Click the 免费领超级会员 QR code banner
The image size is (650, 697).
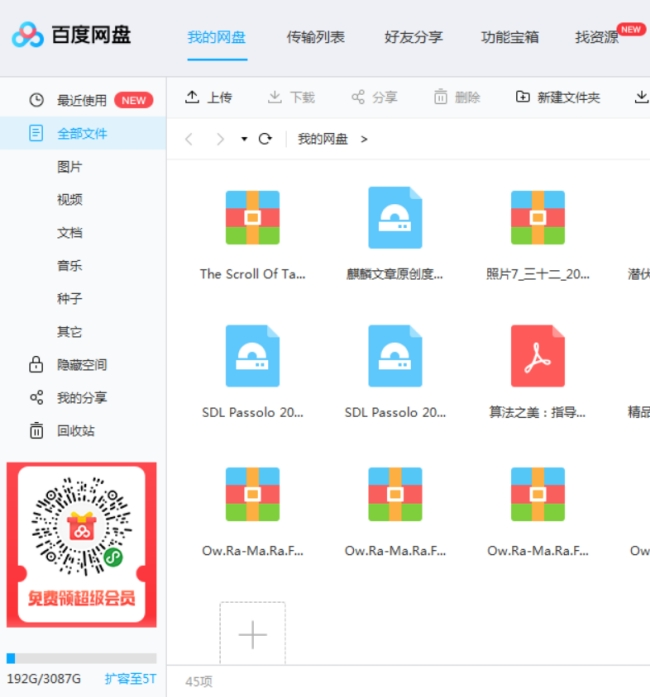81,545
